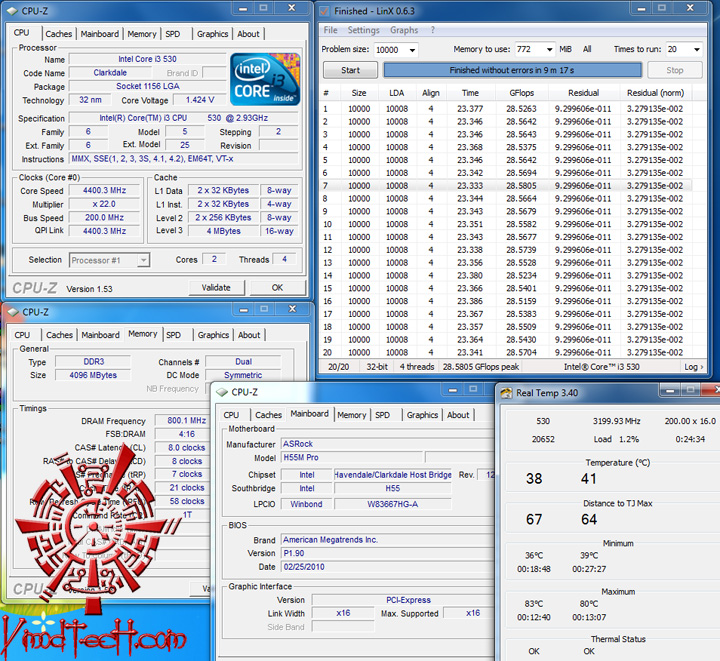Click the All label next to MiB
Screen dimensions: 720x661
tap(587, 49)
